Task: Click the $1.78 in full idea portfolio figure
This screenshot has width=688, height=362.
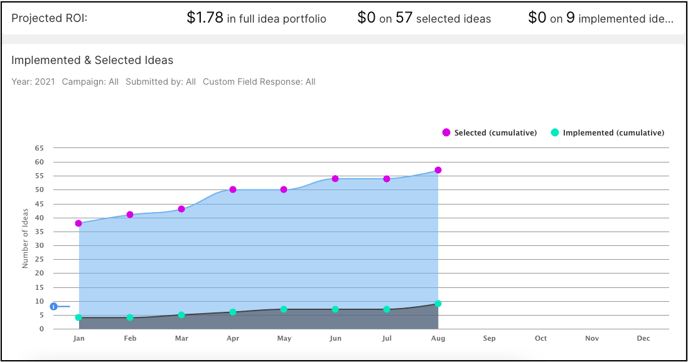Action: pyautogui.click(x=256, y=18)
